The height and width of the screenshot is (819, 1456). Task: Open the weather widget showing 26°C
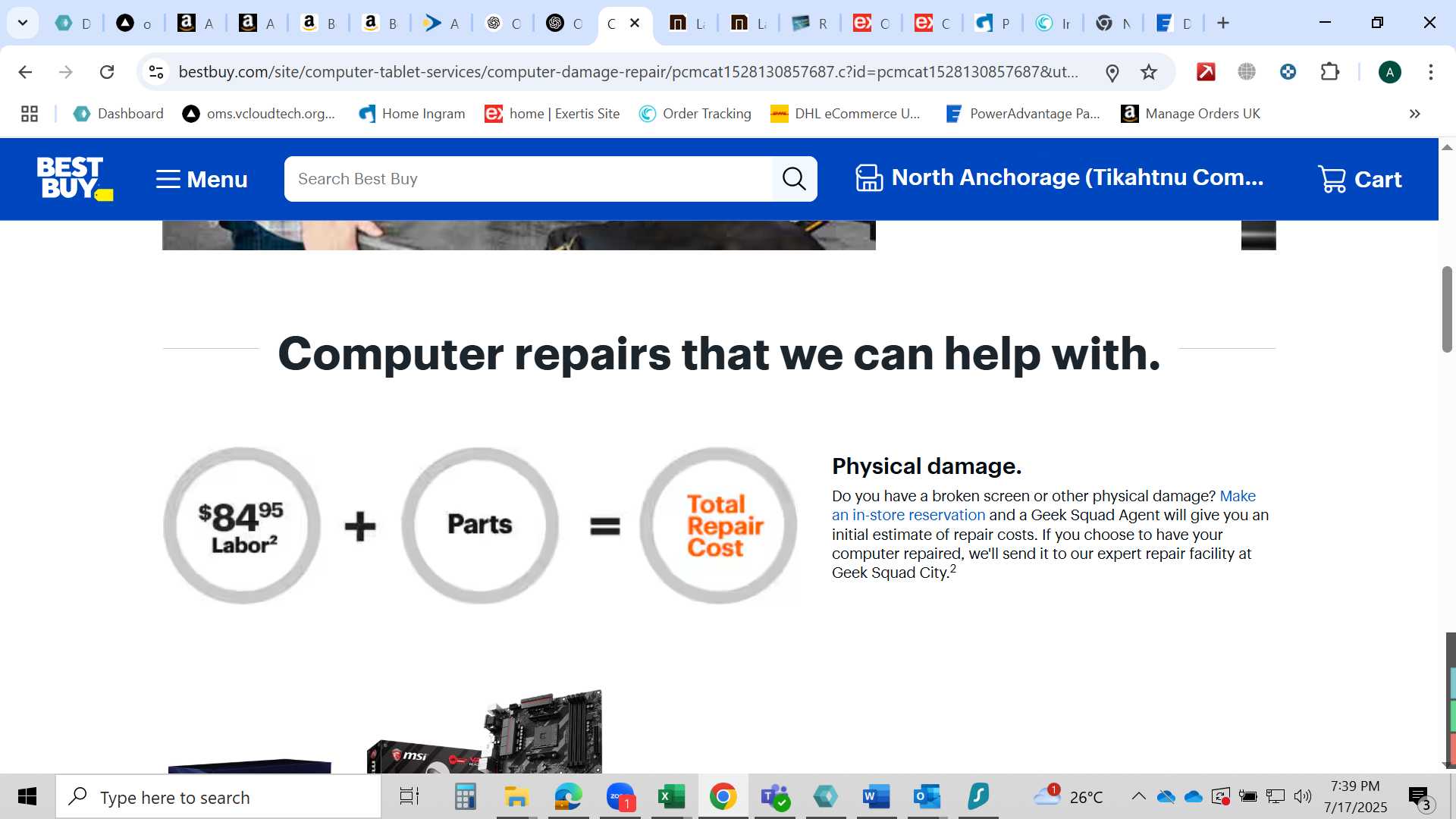point(1068,796)
